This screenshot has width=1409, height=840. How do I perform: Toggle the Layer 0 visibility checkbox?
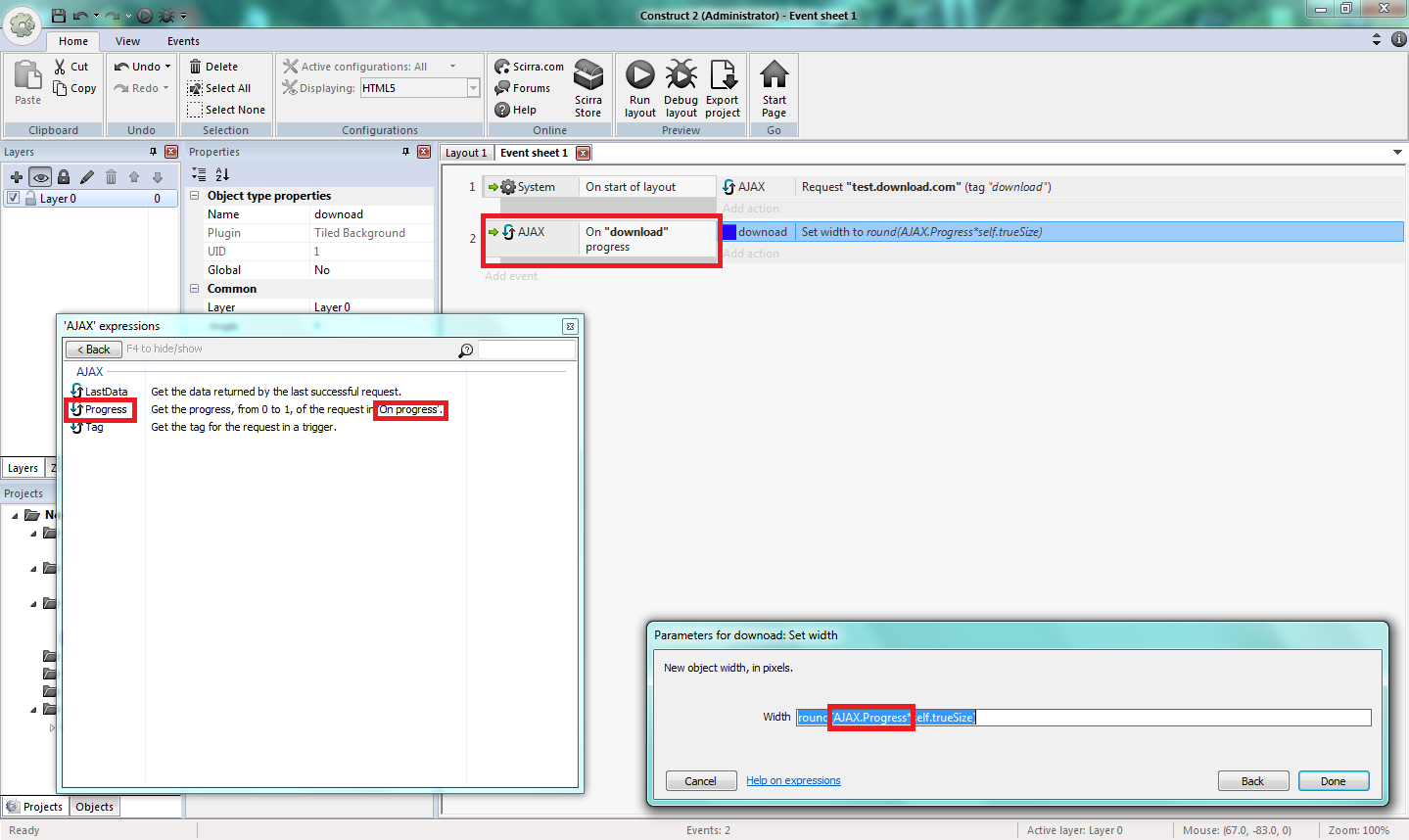point(13,198)
